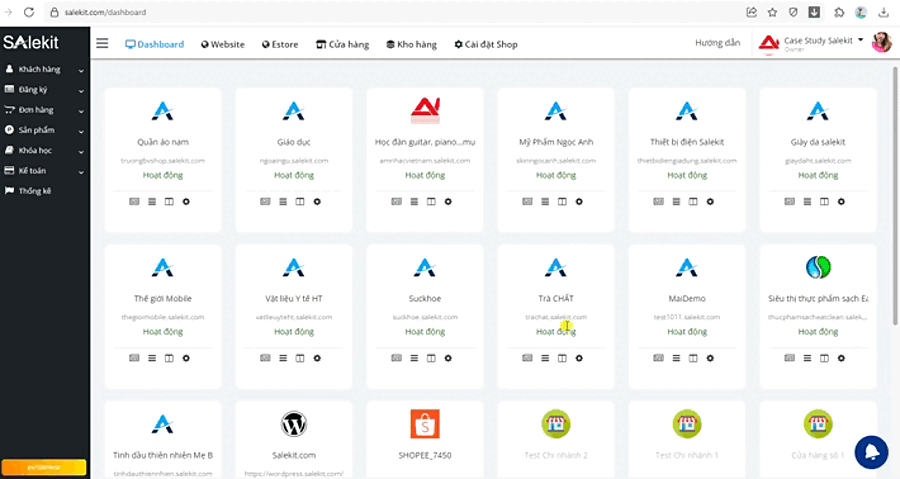Image resolution: width=900 pixels, height=479 pixels.
Task: Open the Estore tab
Action: coord(280,44)
